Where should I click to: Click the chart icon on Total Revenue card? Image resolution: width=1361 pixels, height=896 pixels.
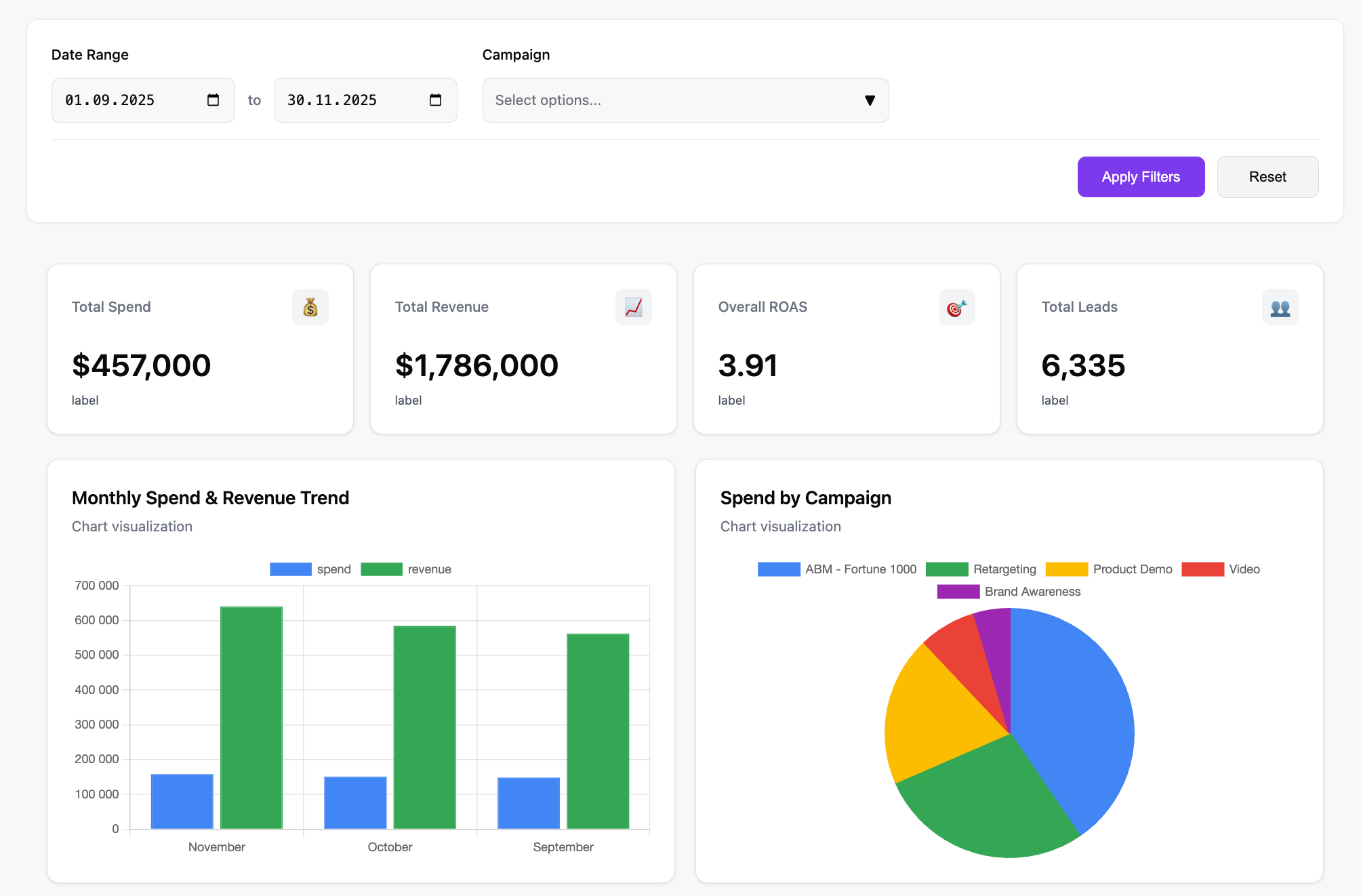point(633,306)
